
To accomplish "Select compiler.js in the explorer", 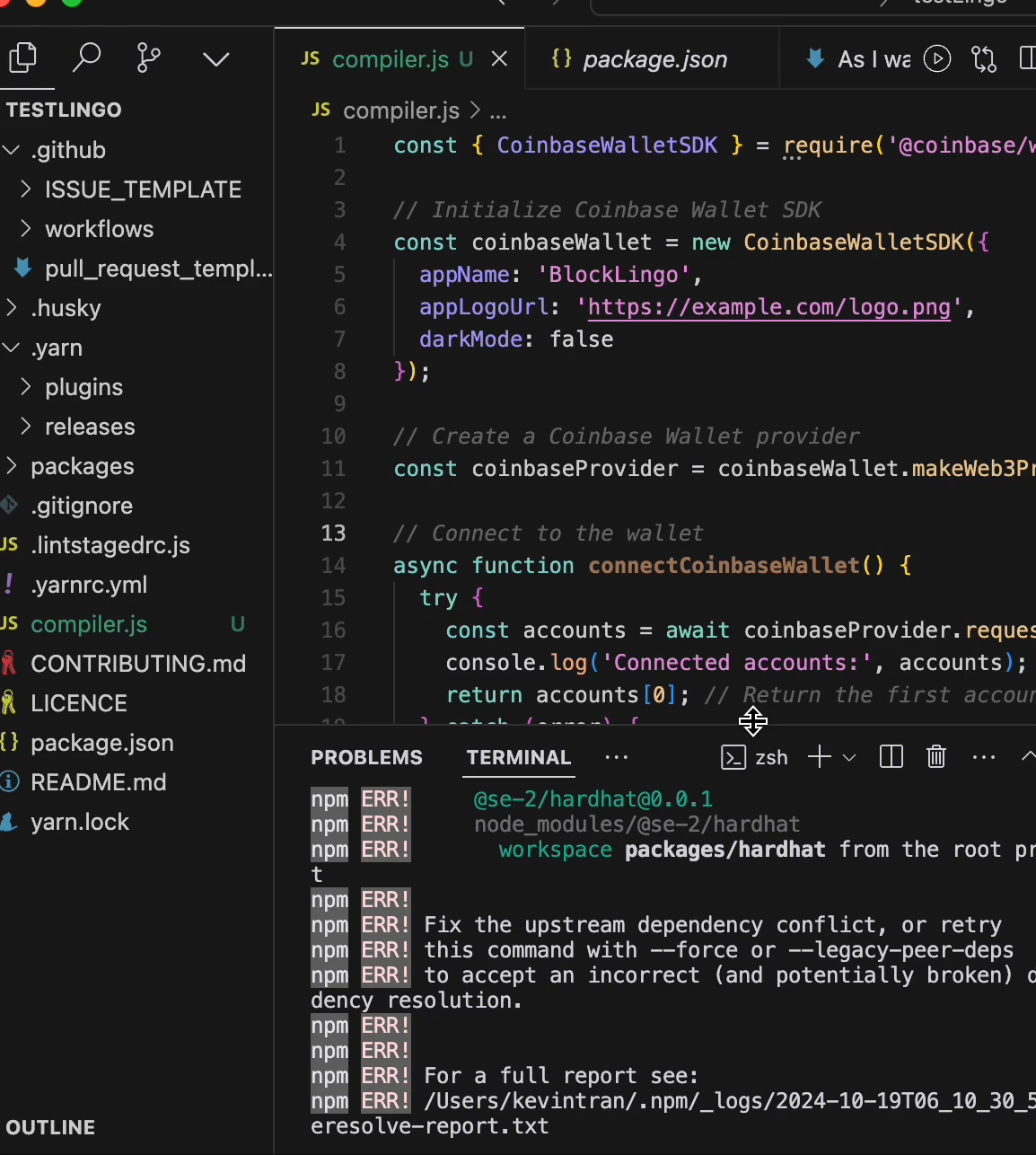I will click(136, 624).
